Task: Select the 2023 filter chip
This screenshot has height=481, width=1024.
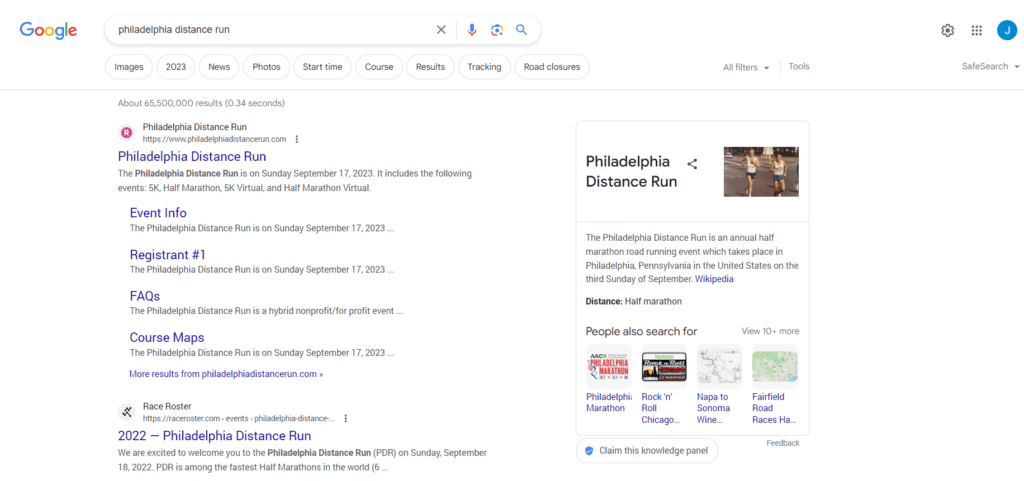Action: 176,67
